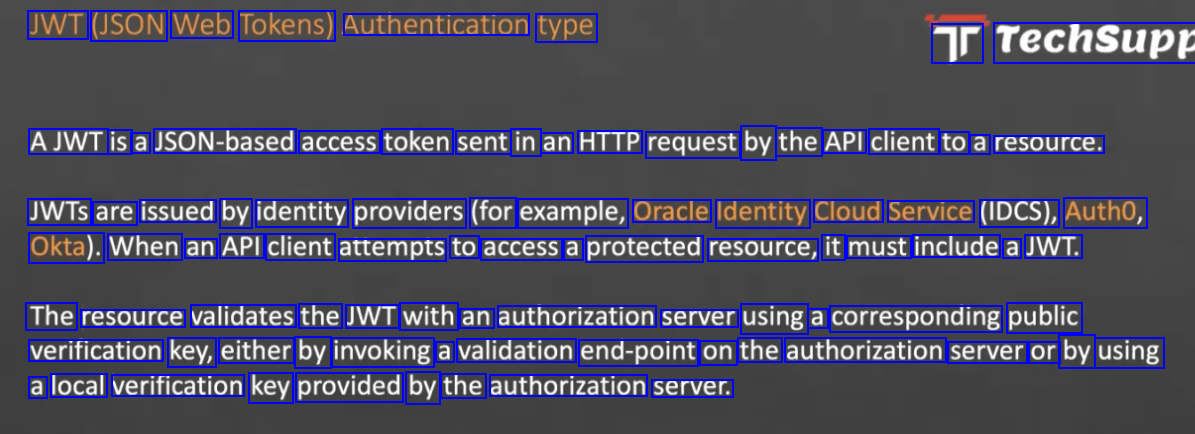Click the orange 'Okta' text

click(x=57, y=247)
